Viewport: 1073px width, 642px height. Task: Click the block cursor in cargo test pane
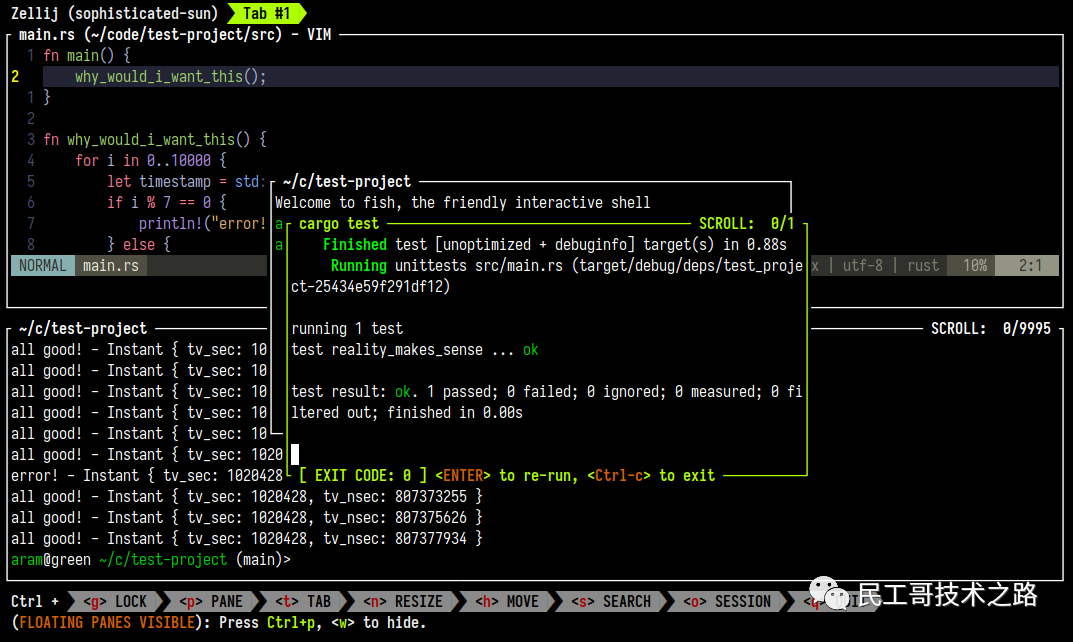(295, 454)
